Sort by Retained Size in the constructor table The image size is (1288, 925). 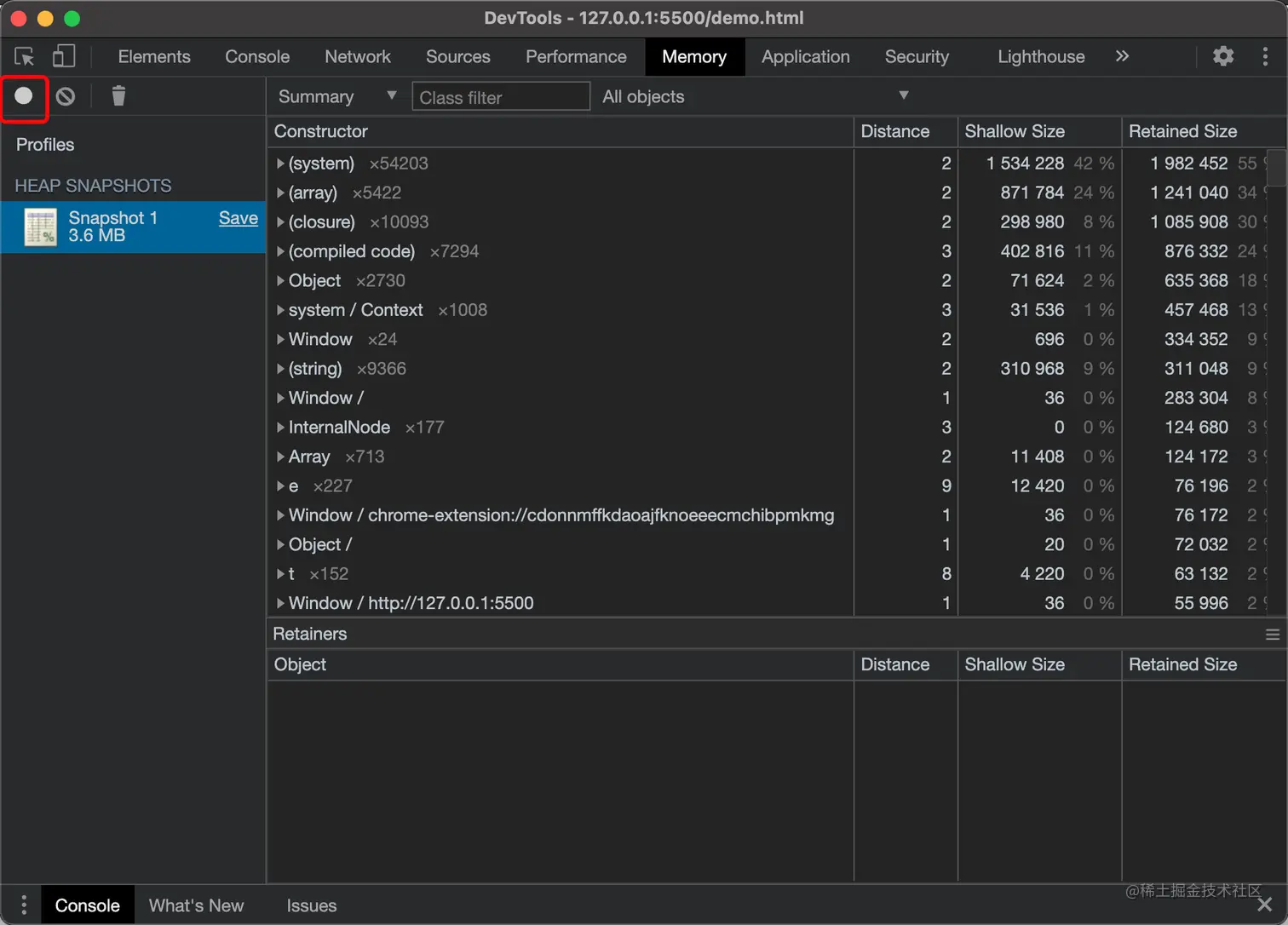1204,131
